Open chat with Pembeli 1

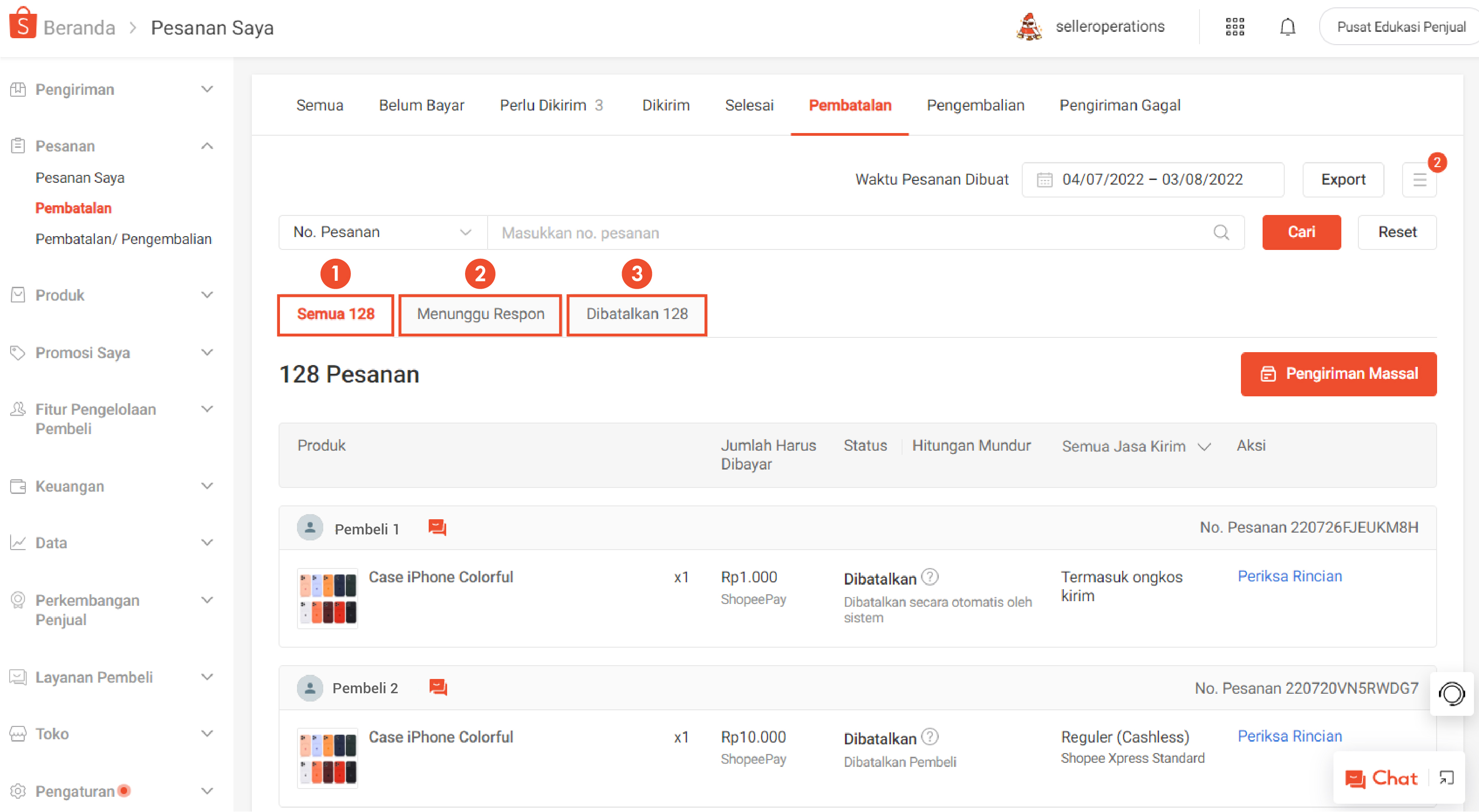click(x=437, y=528)
